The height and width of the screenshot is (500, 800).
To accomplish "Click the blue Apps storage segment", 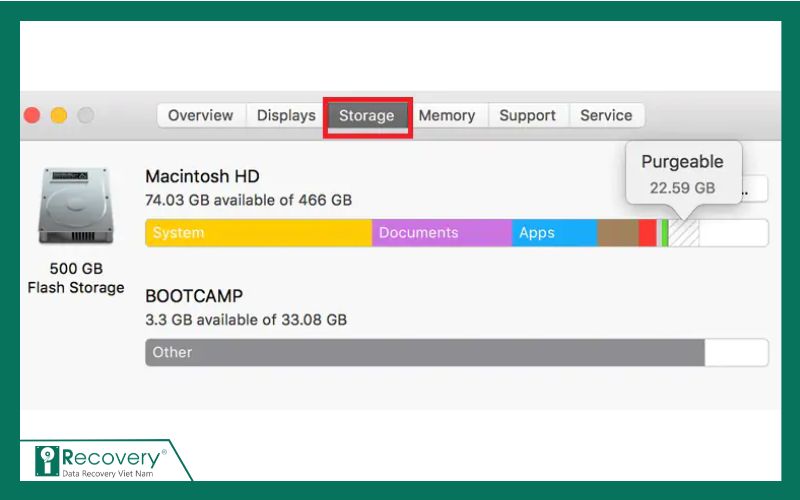I will pyautogui.click(x=555, y=233).
